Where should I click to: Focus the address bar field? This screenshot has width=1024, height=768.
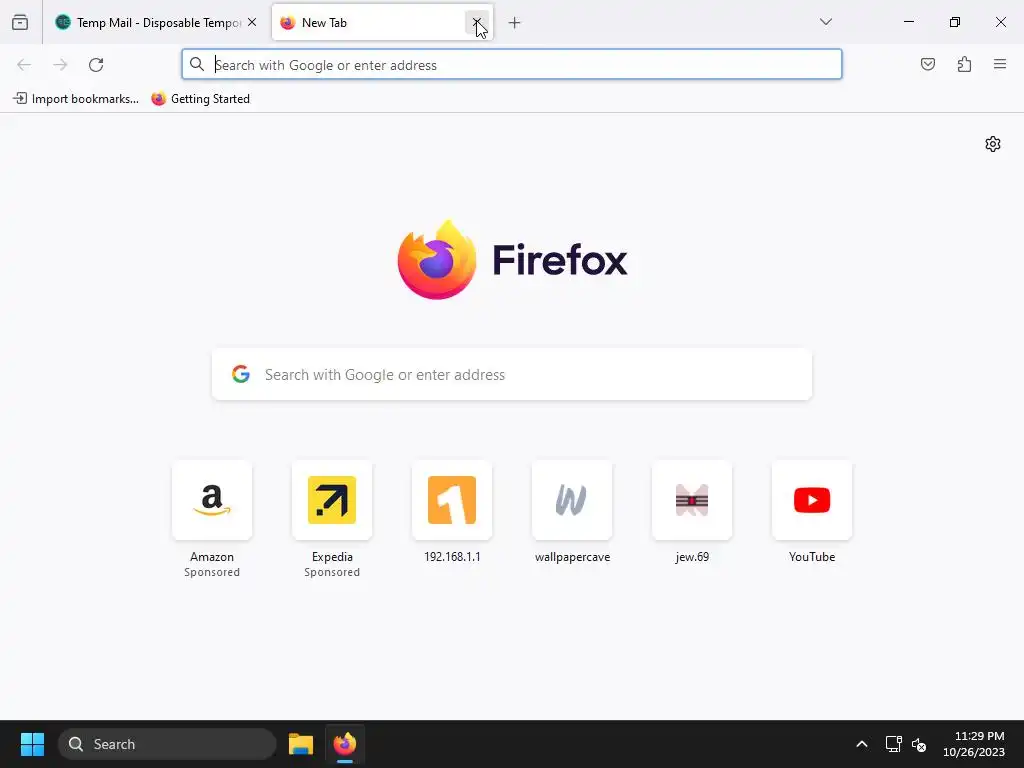pos(512,65)
